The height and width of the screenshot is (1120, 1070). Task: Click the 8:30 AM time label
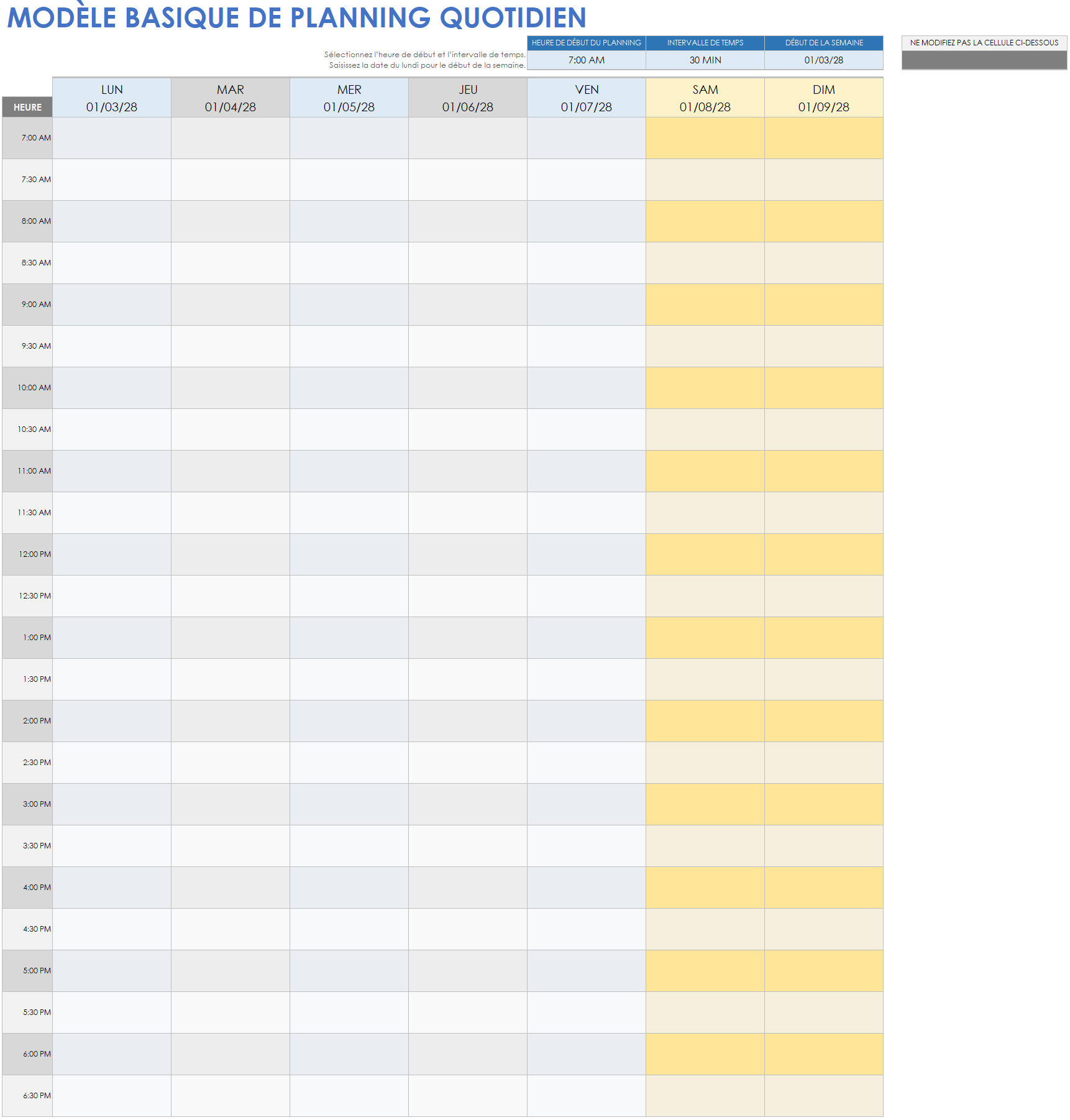click(27, 263)
